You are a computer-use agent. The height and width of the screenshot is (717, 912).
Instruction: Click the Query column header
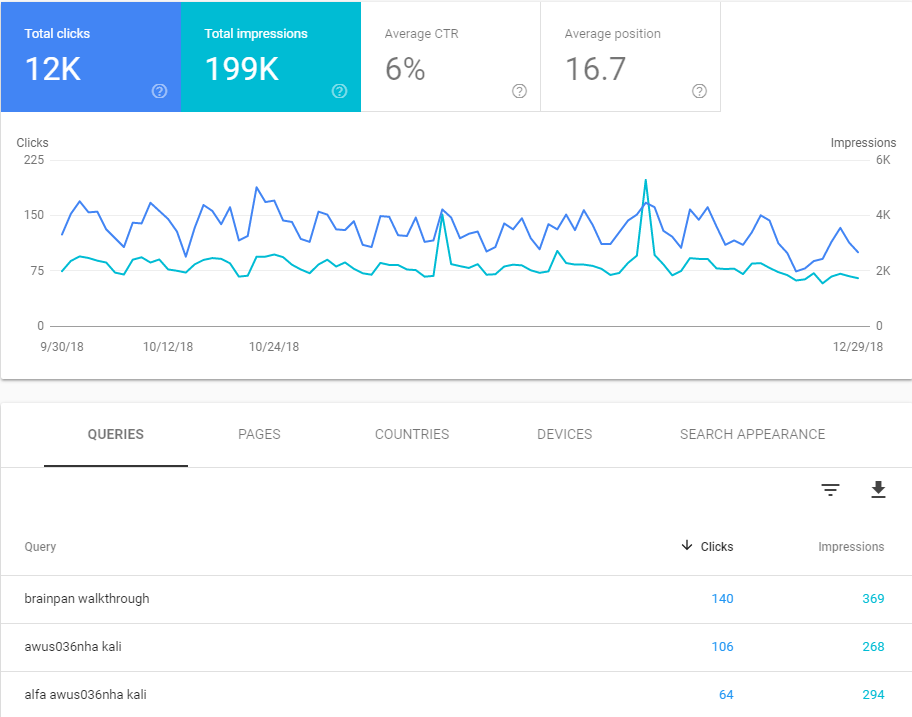(40, 547)
